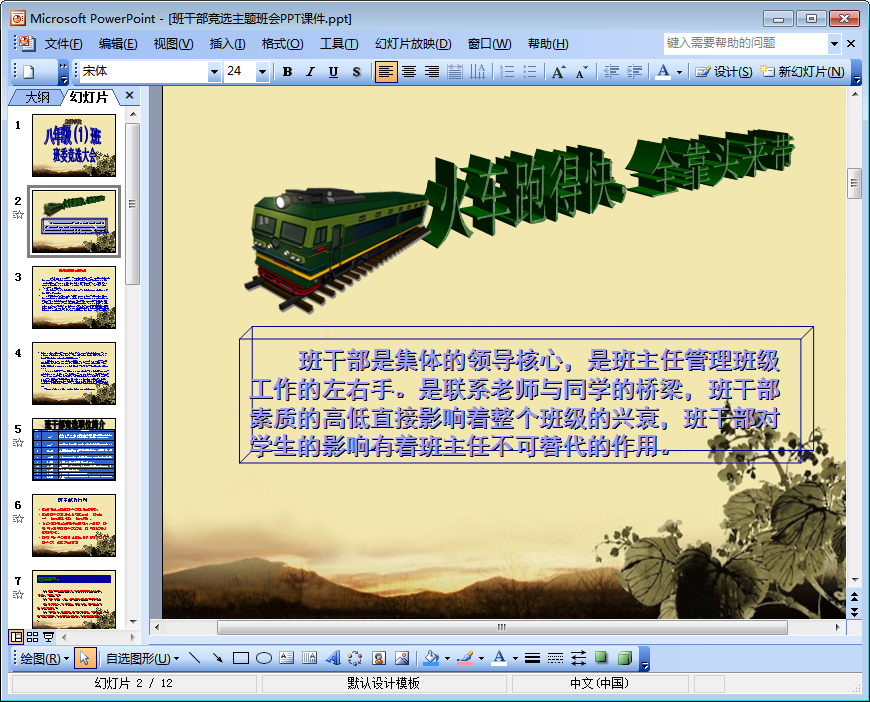Toggle Italic formatting

click(310, 72)
